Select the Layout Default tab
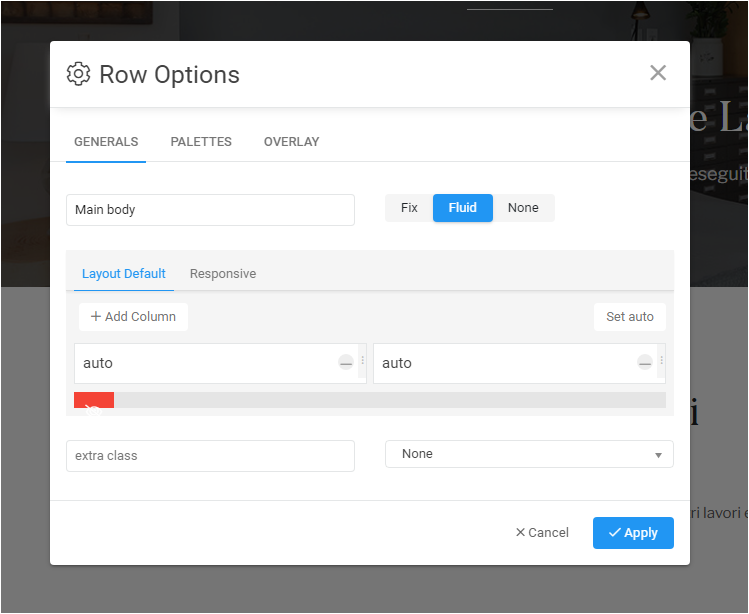The width and height of the screenshot is (749, 614). [124, 274]
